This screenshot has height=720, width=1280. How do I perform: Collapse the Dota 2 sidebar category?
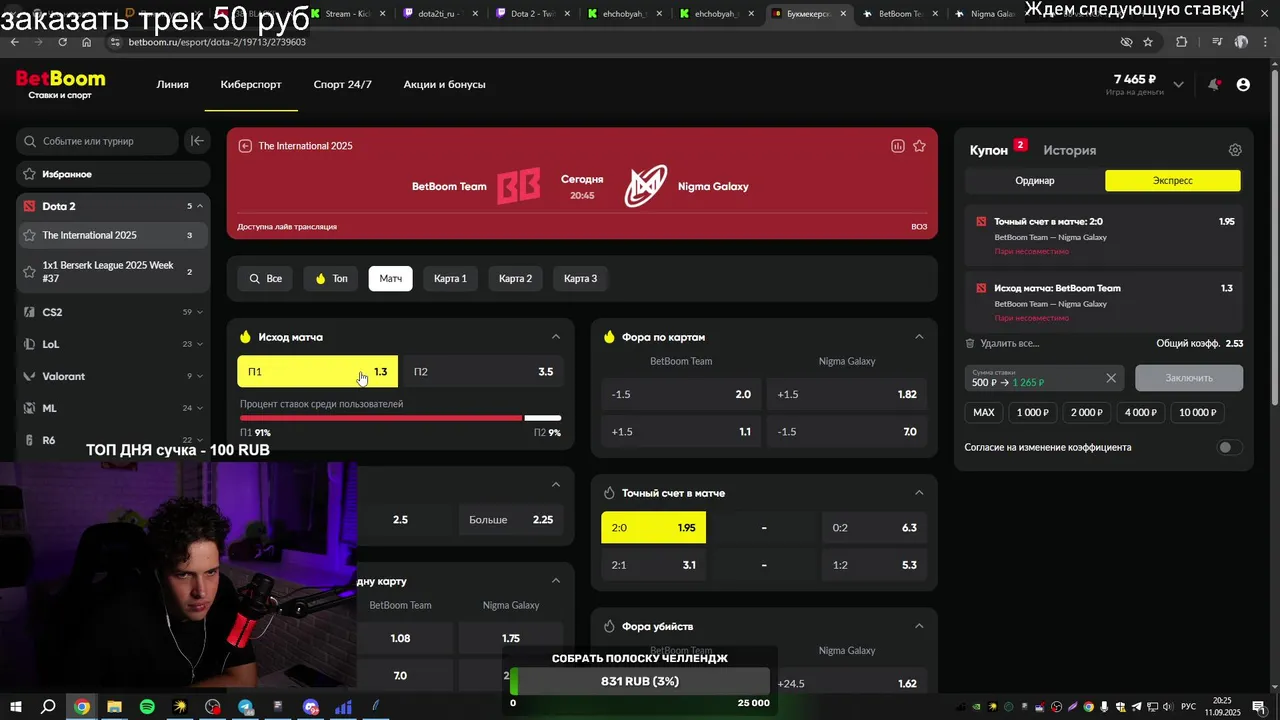coord(200,206)
